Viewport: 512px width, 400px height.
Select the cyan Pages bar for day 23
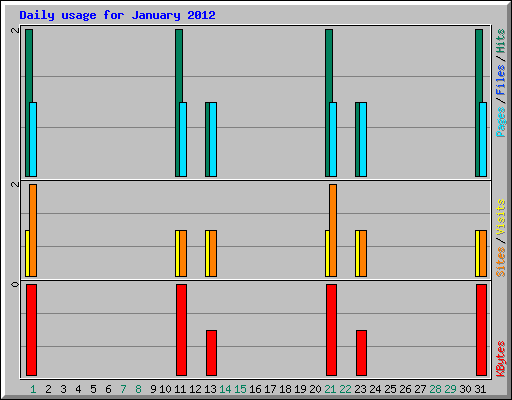pos(363,139)
